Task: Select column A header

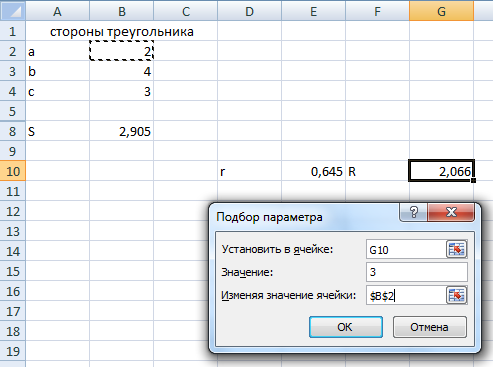Action: pyautogui.click(x=57, y=11)
